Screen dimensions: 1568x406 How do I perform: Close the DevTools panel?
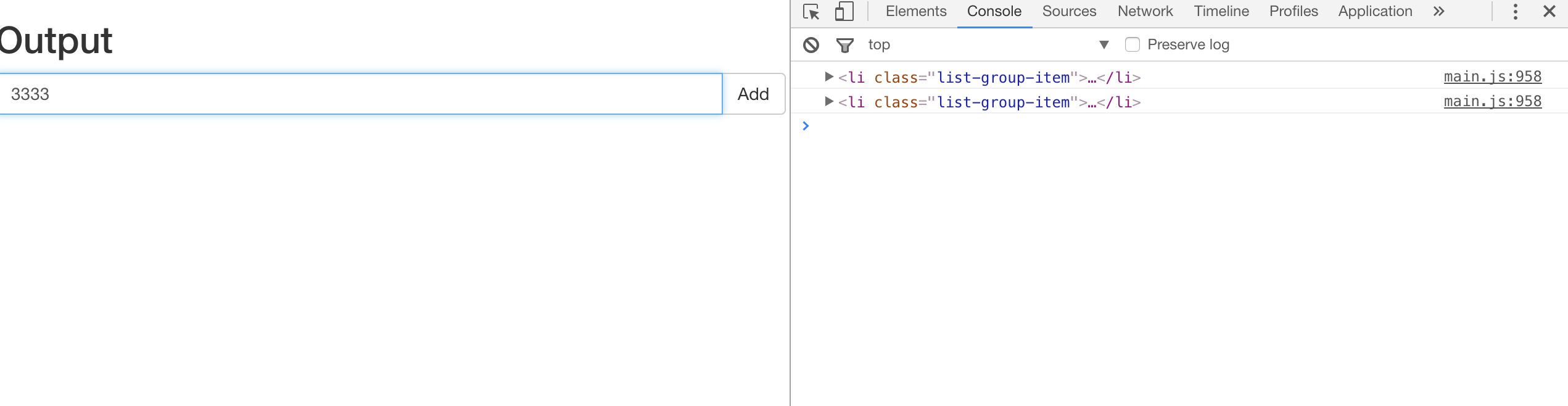1549,12
